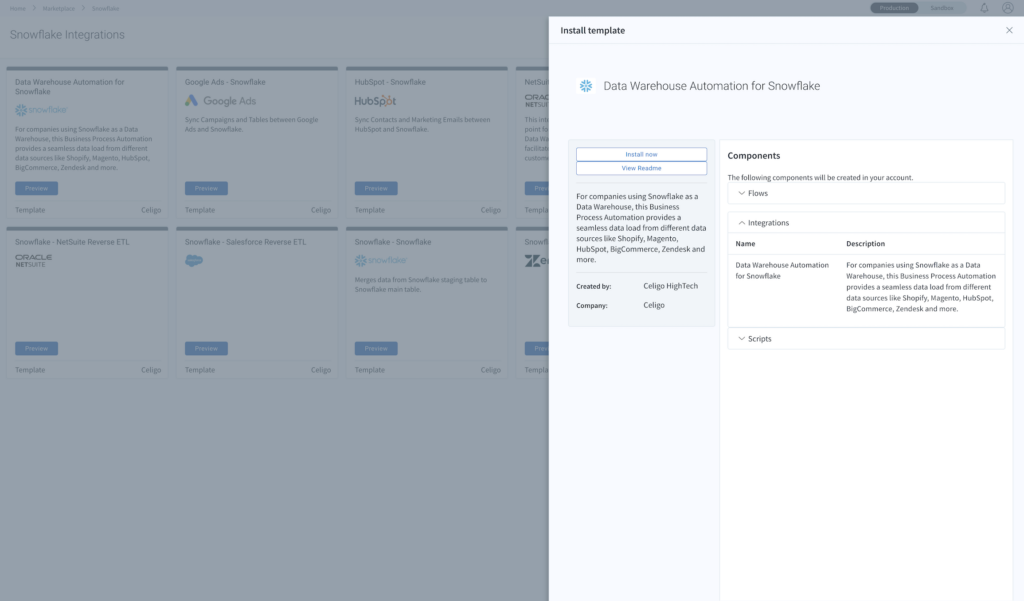Preview the HubSpot - Snowflake template
1024x601 pixels.
coord(376,188)
